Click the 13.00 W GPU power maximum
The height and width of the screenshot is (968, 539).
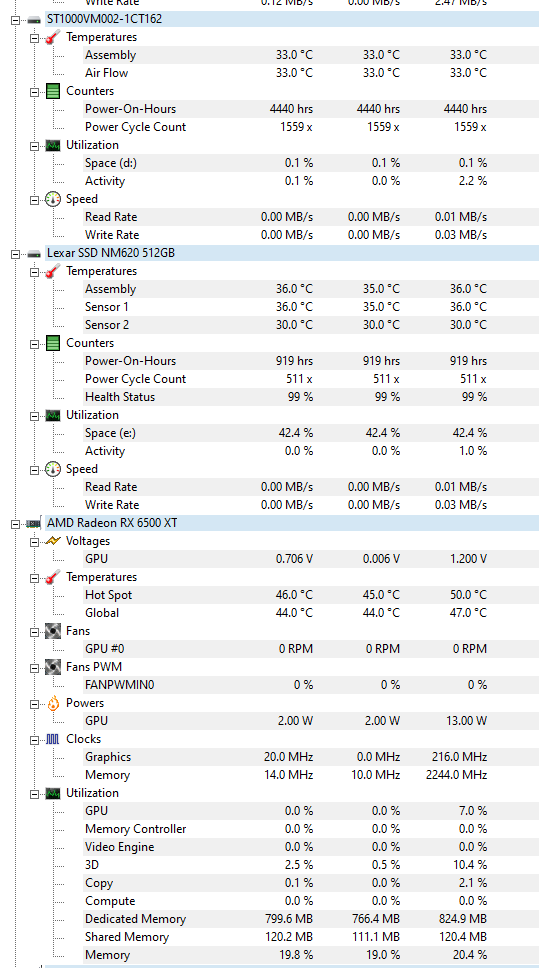point(466,721)
